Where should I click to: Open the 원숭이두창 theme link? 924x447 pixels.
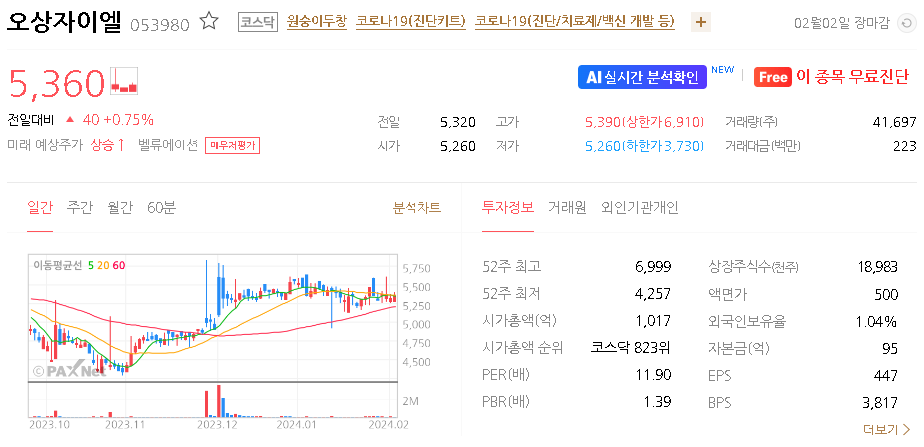[x=317, y=22]
